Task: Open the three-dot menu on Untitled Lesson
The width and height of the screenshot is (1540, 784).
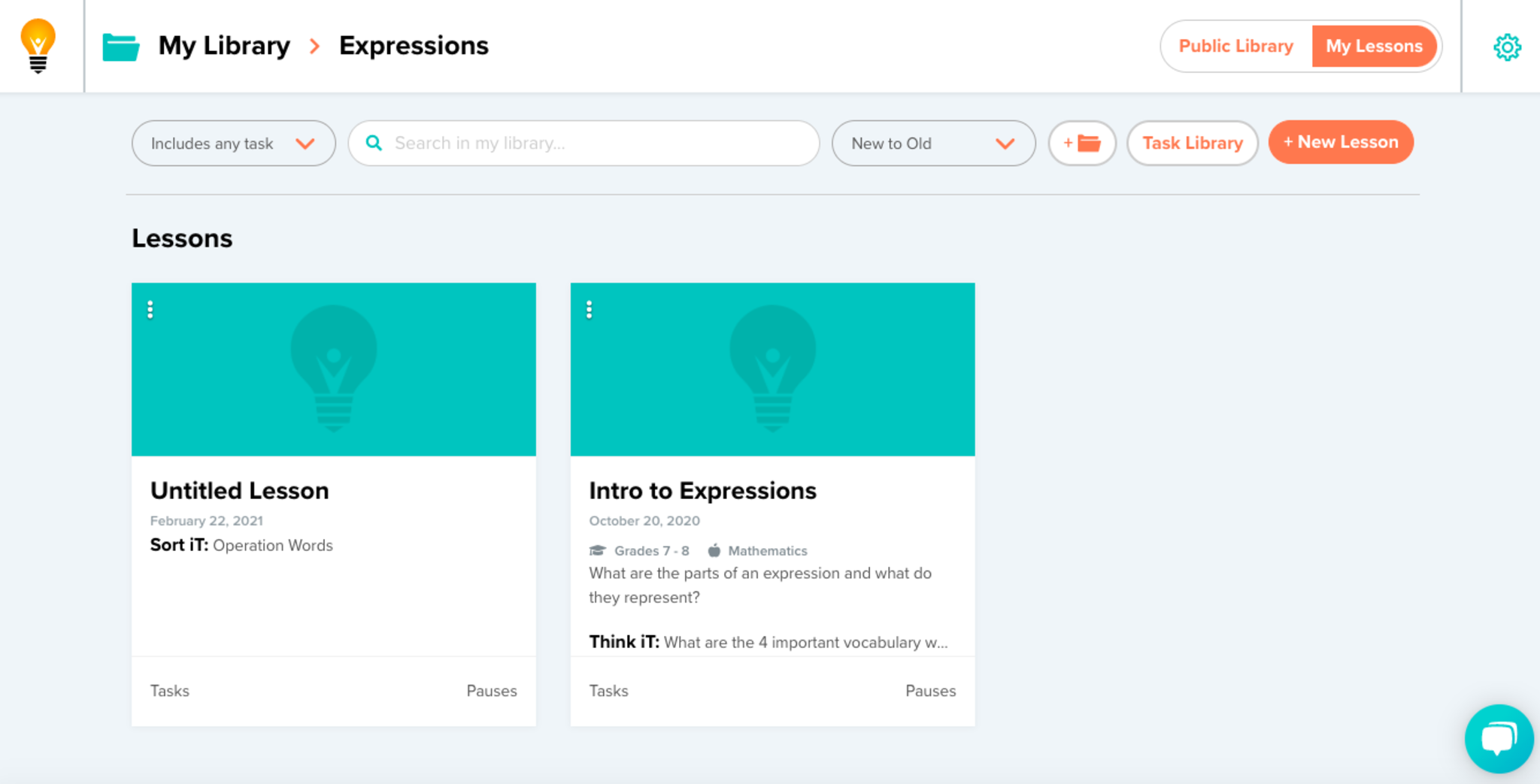Action: click(x=150, y=310)
